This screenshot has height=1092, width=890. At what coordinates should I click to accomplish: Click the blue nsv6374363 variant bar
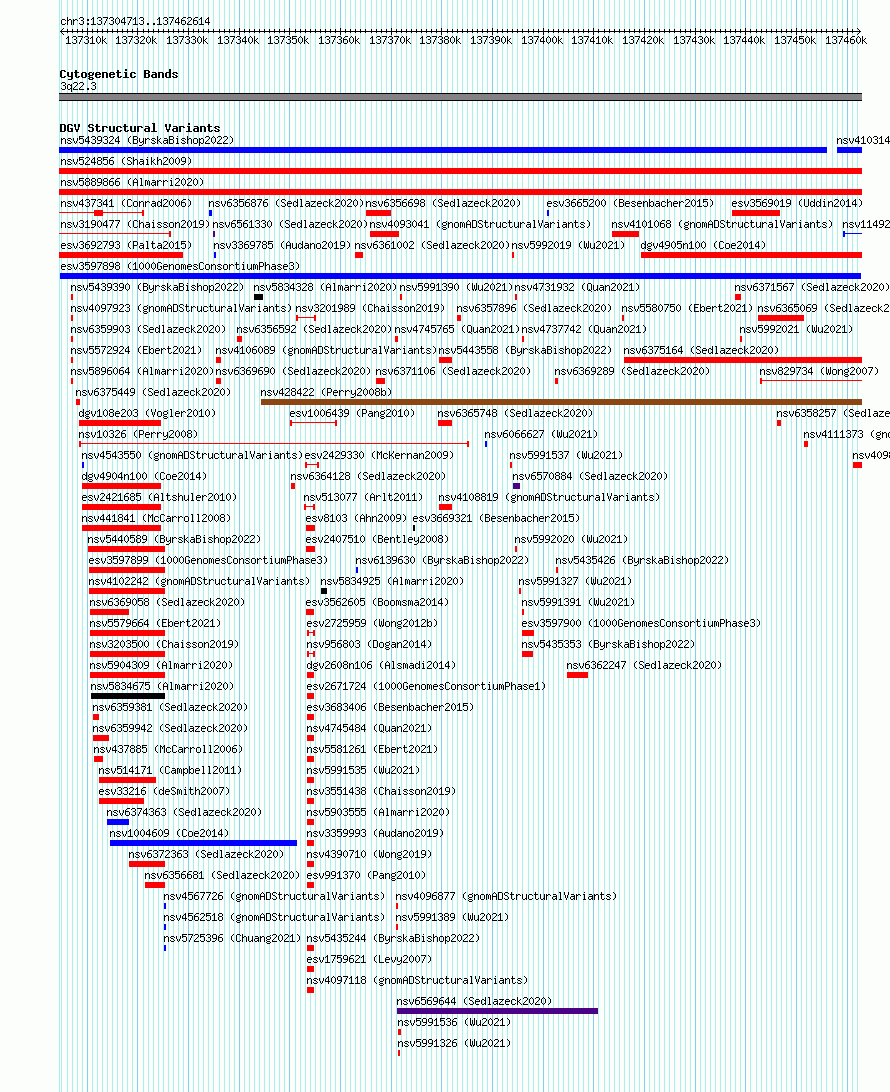click(118, 822)
